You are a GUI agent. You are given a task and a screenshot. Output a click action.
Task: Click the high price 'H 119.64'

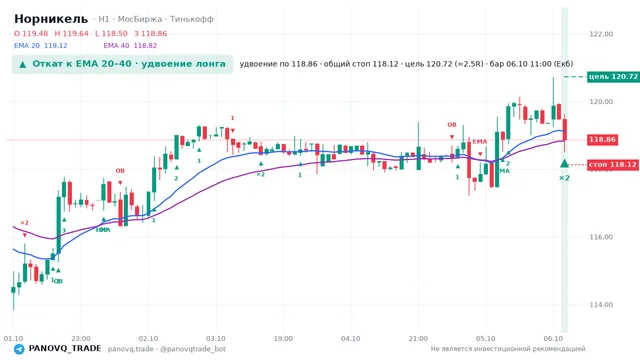click(x=71, y=33)
